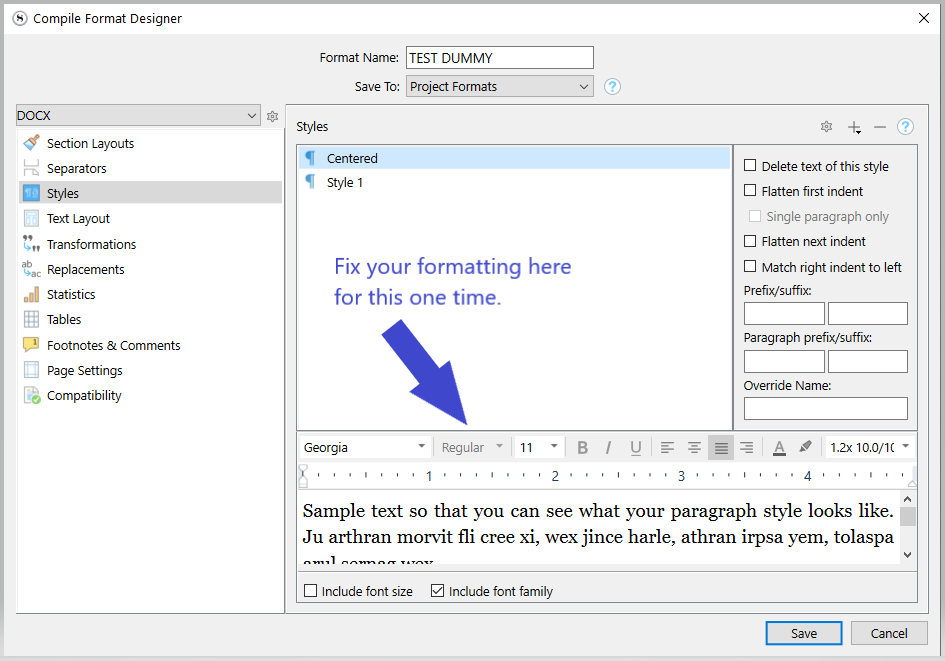945x661 pixels.
Task: Open the Transformations pane
Action: (151, 243)
